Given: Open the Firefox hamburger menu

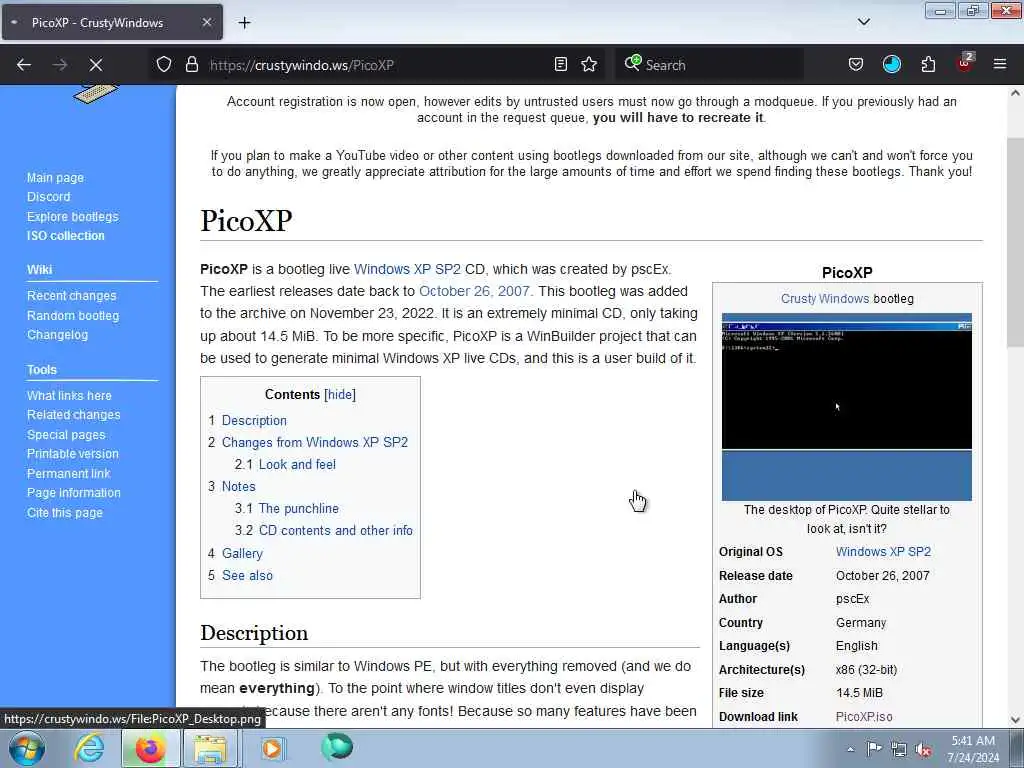Looking at the screenshot, I should point(1000,65).
